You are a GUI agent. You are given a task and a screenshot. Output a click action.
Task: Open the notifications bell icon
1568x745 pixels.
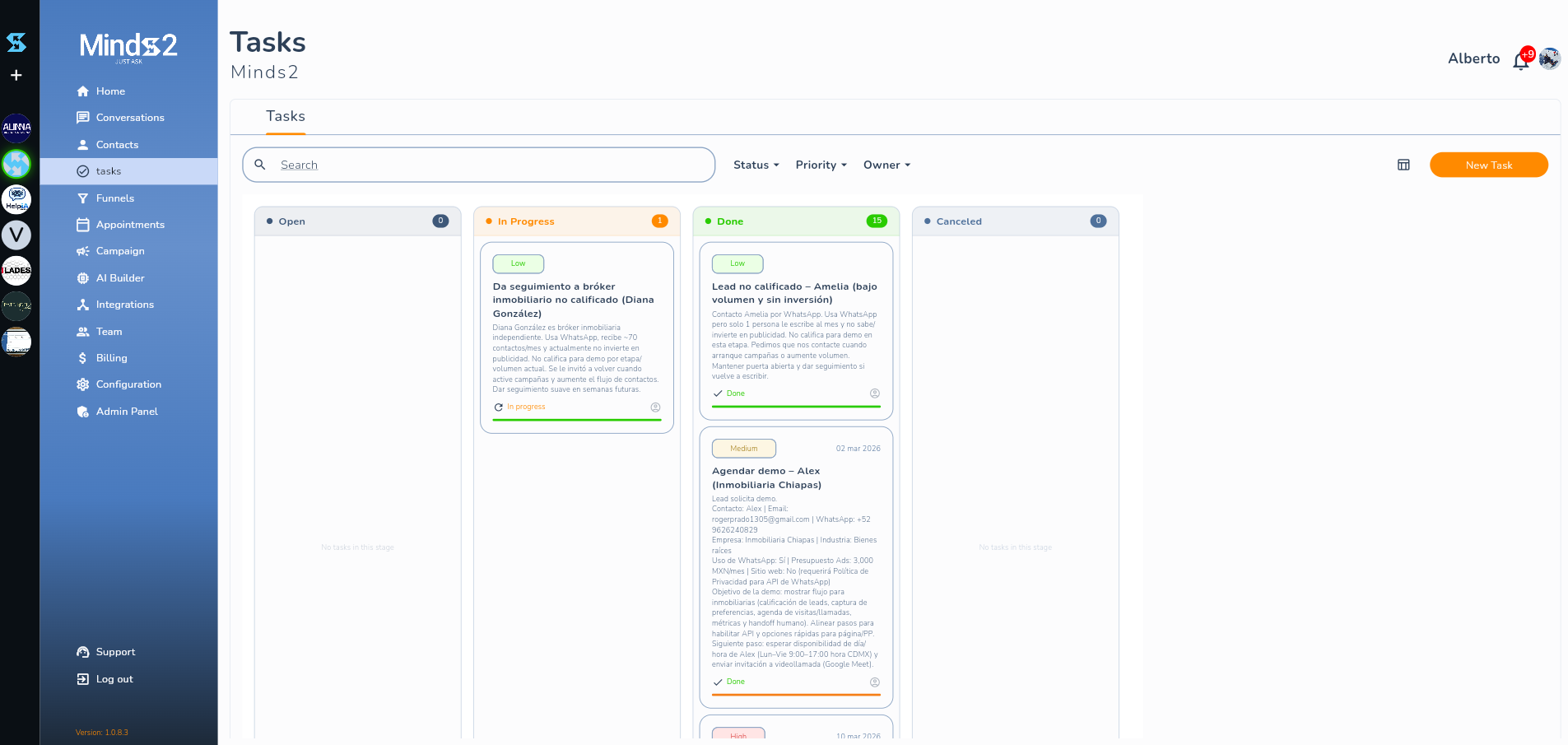tap(1520, 62)
